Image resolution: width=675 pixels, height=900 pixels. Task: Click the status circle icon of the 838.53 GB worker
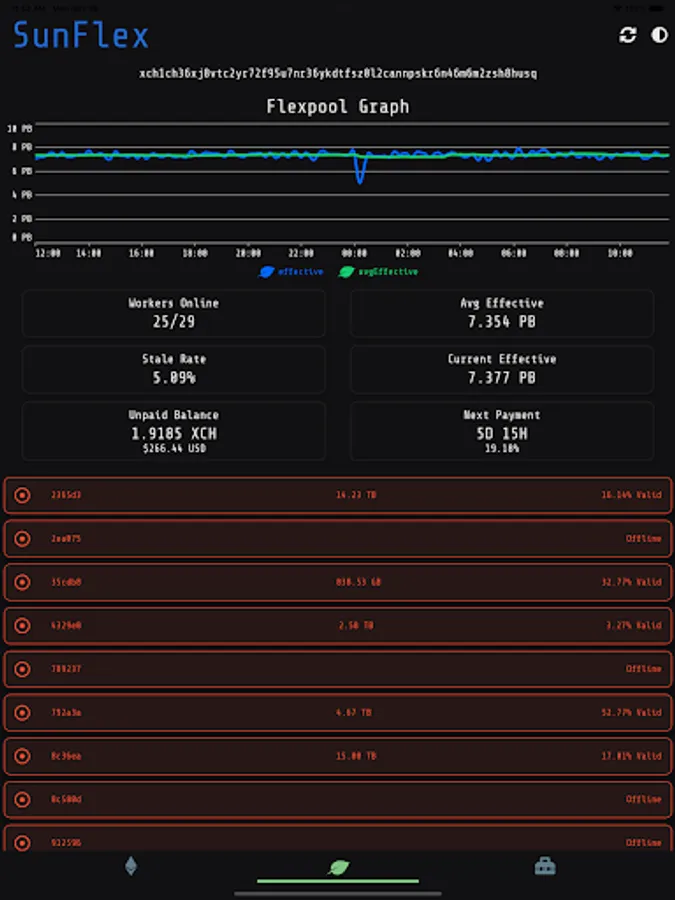(22, 582)
